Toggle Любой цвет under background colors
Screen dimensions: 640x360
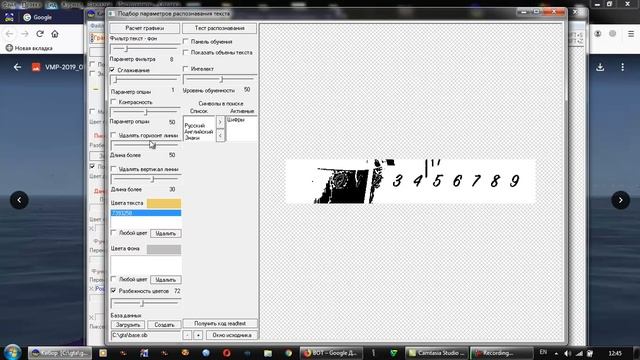[114, 280]
